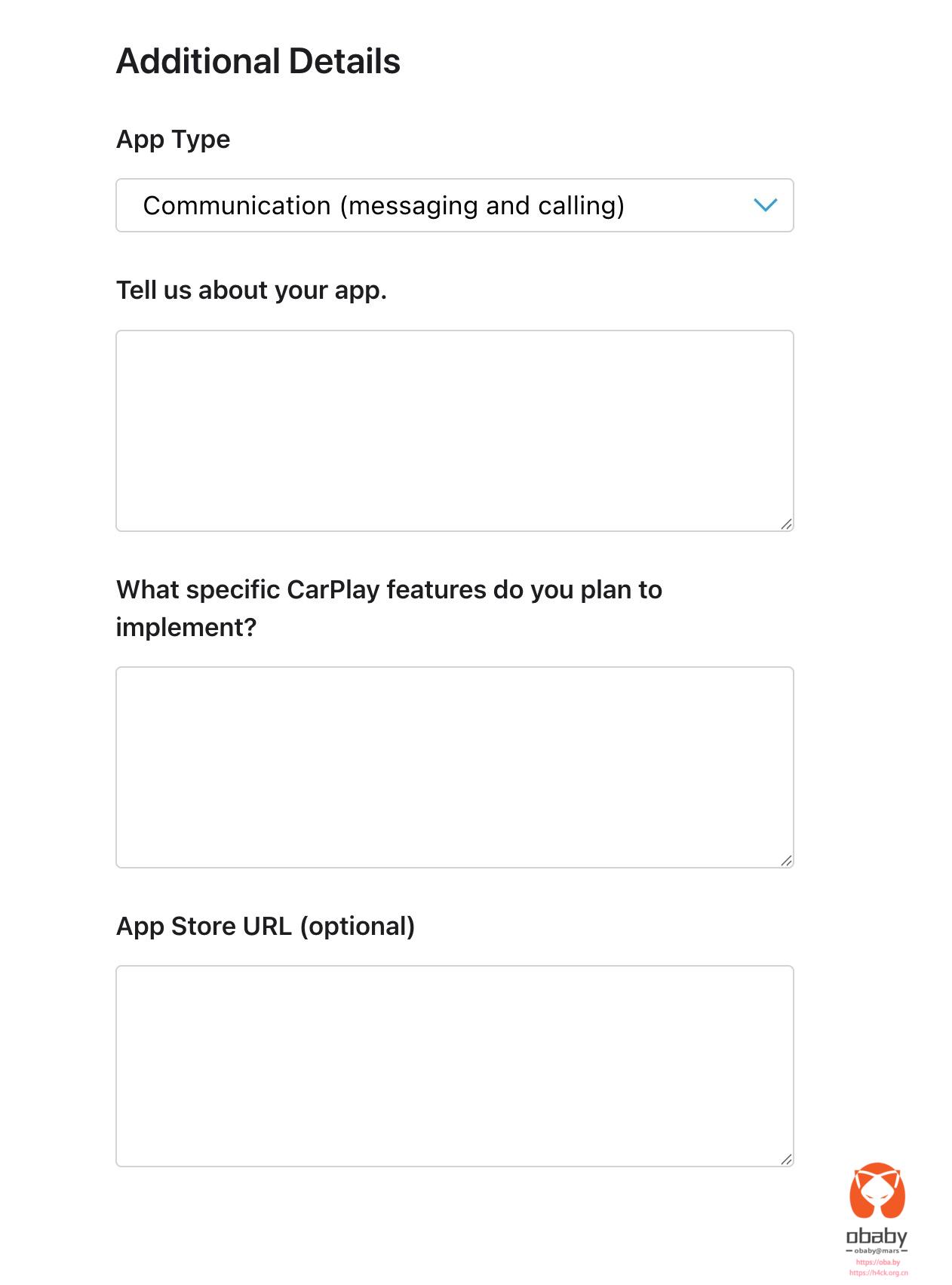Open the https://oba.by link

pos(878,1262)
